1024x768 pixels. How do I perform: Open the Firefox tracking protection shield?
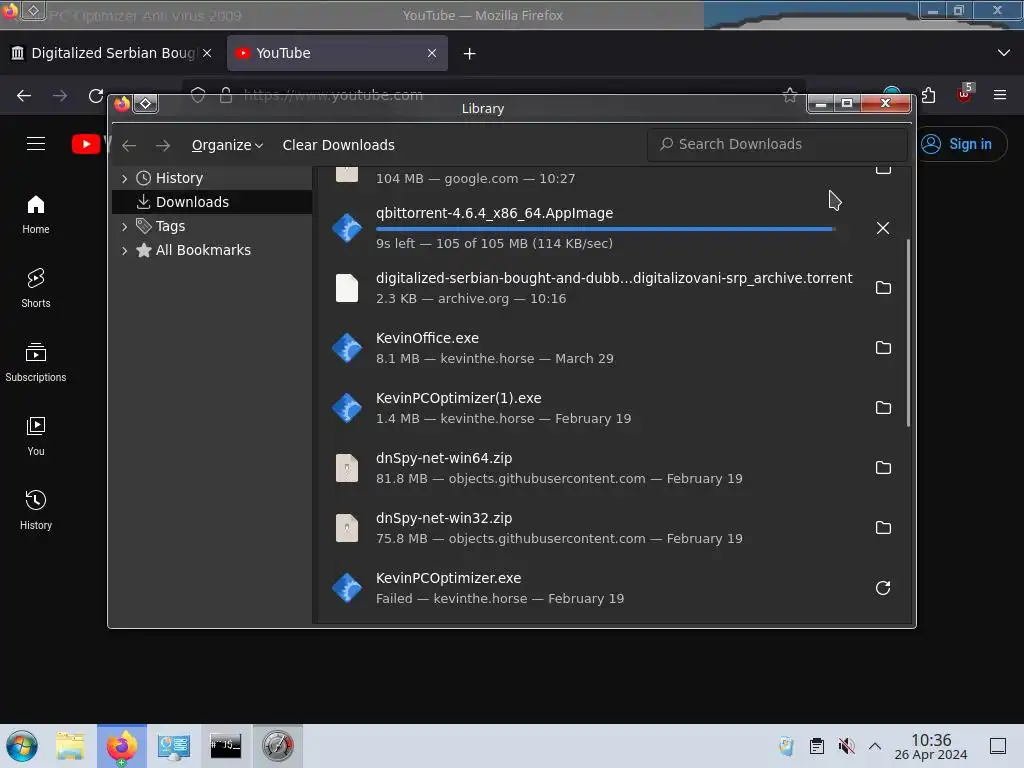pos(198,95)
